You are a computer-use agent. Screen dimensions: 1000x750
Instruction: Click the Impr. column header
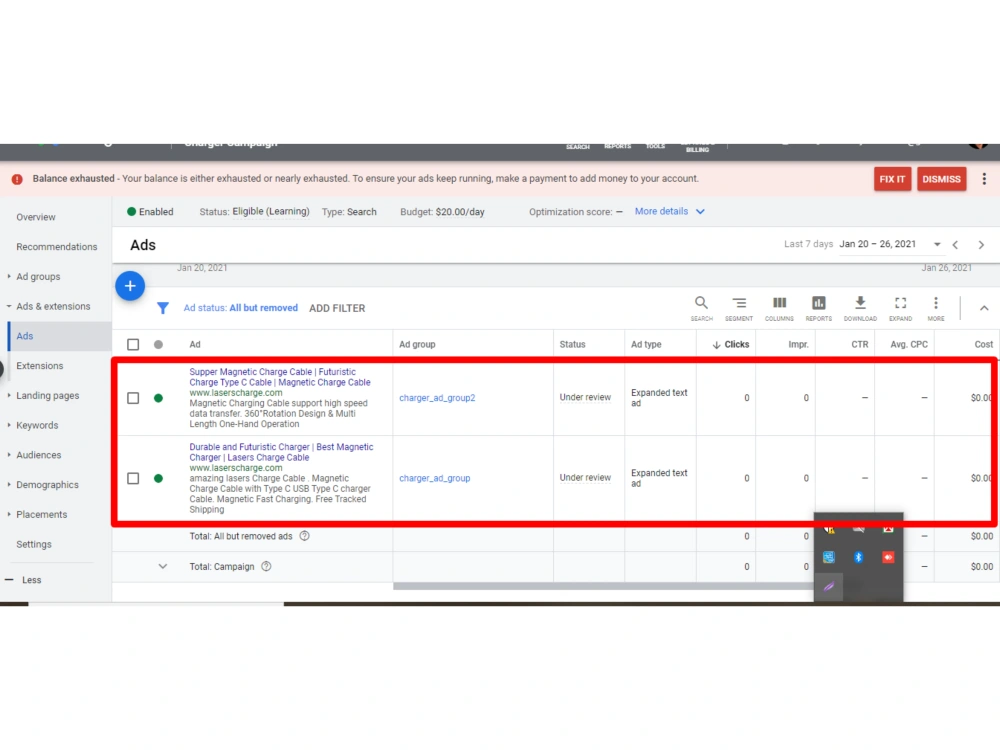(798, 344)
